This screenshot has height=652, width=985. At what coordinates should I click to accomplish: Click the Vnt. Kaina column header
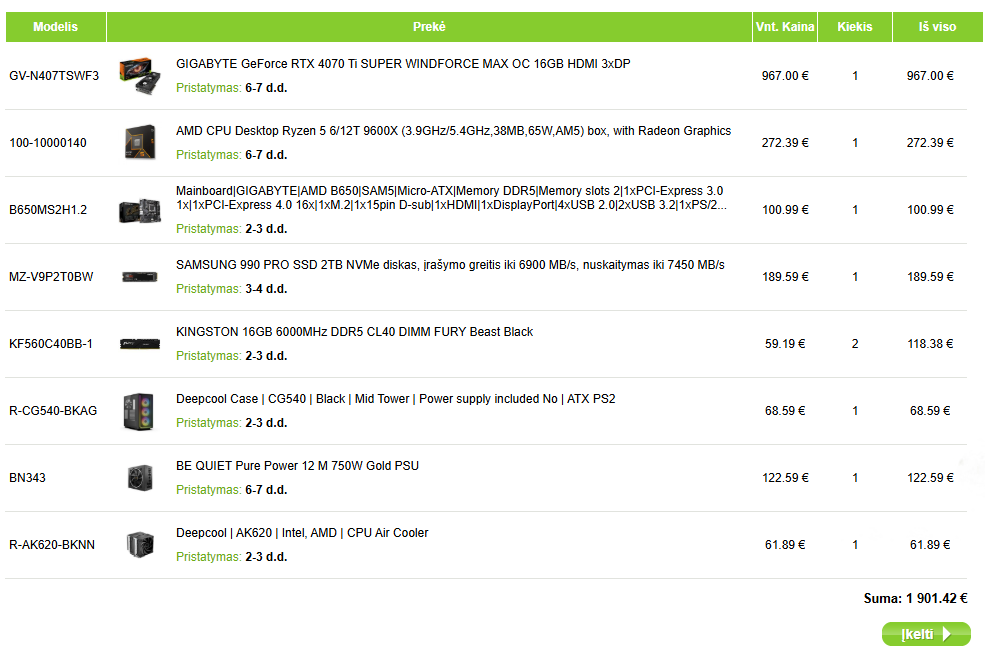point(785,27)
